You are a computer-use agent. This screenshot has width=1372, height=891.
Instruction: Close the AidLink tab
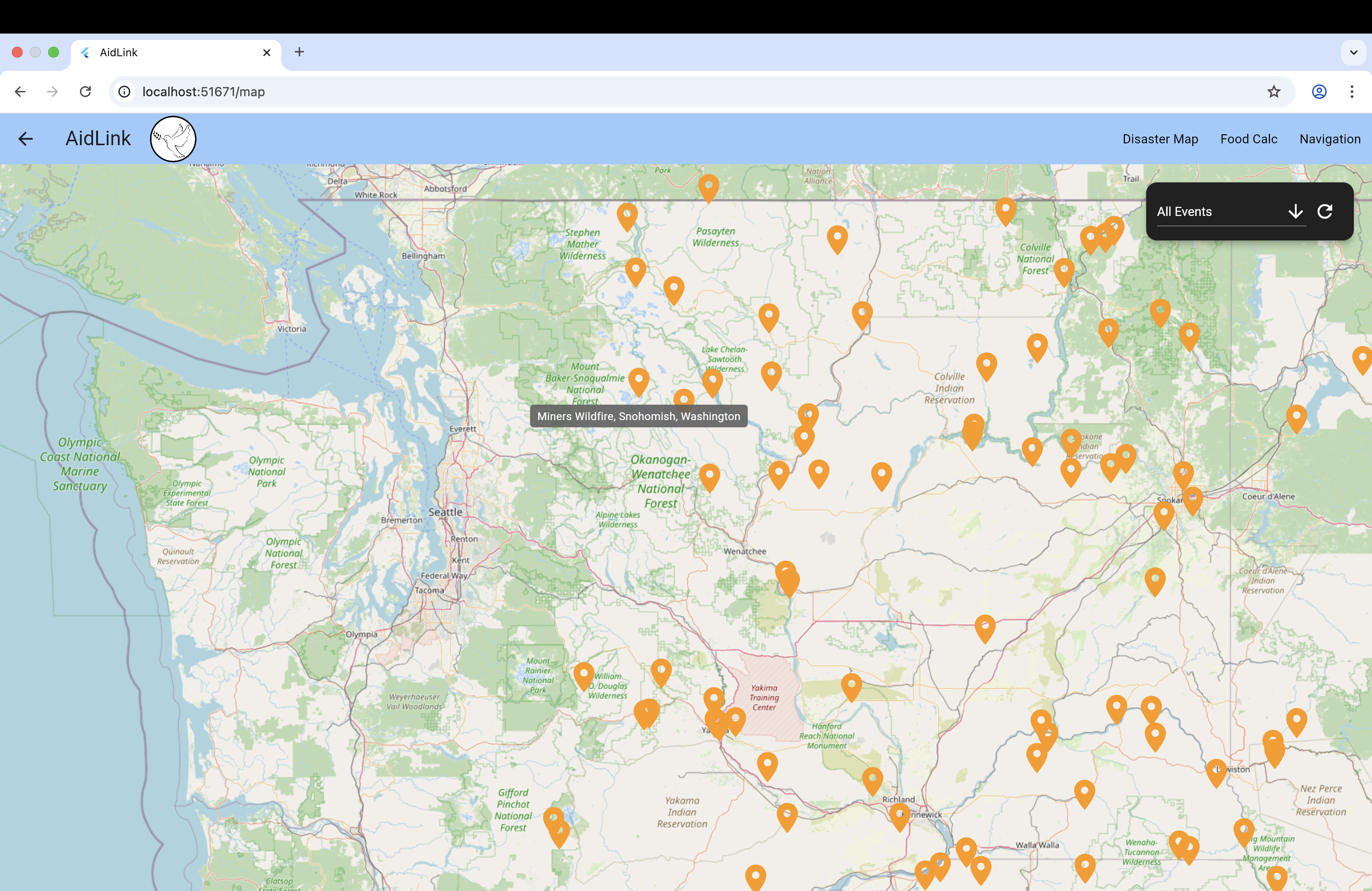tap(266, 53)
